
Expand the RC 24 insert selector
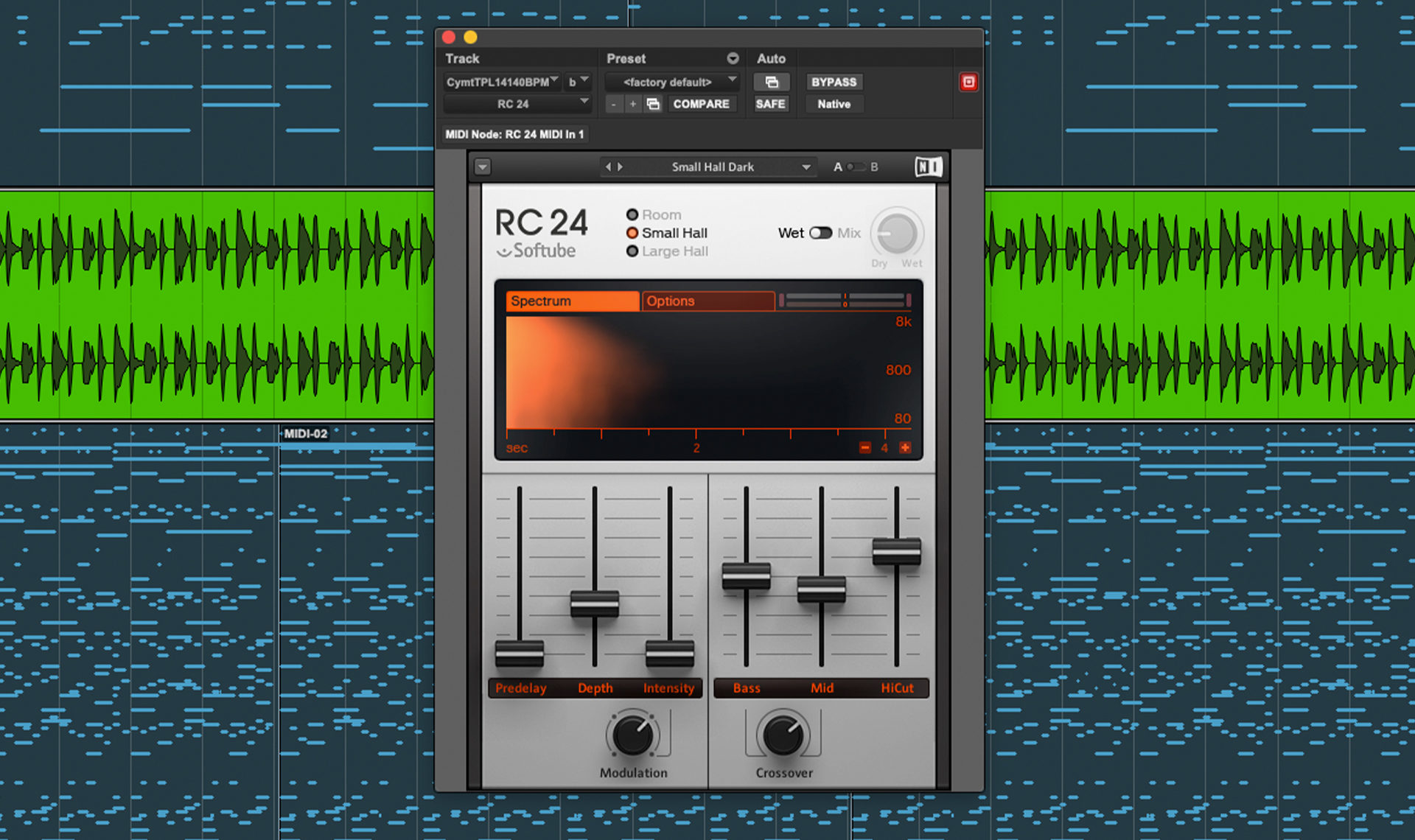pos(582,104)
